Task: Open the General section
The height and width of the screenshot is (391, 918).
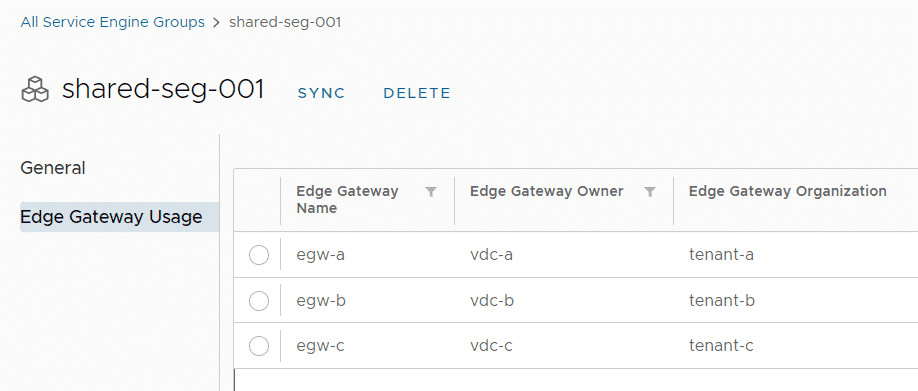Action: click(53, 168)
